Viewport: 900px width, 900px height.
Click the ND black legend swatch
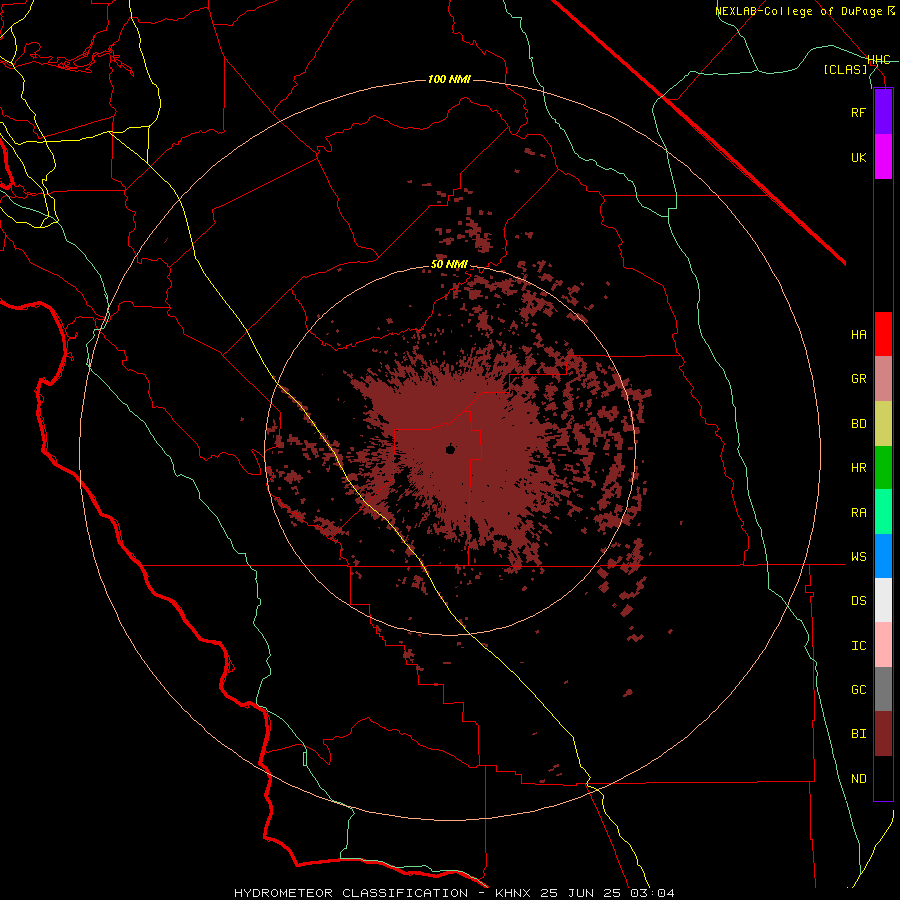click(x=883, y=778)
